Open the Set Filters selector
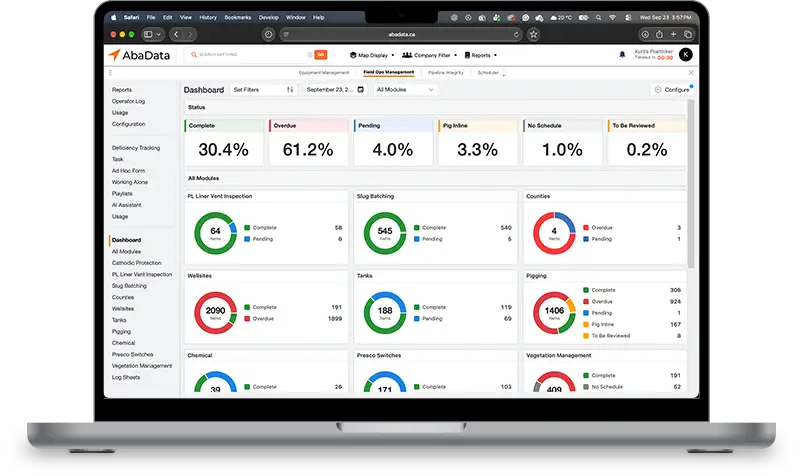Viewport: 800px width, 476px height. (263, 90)
